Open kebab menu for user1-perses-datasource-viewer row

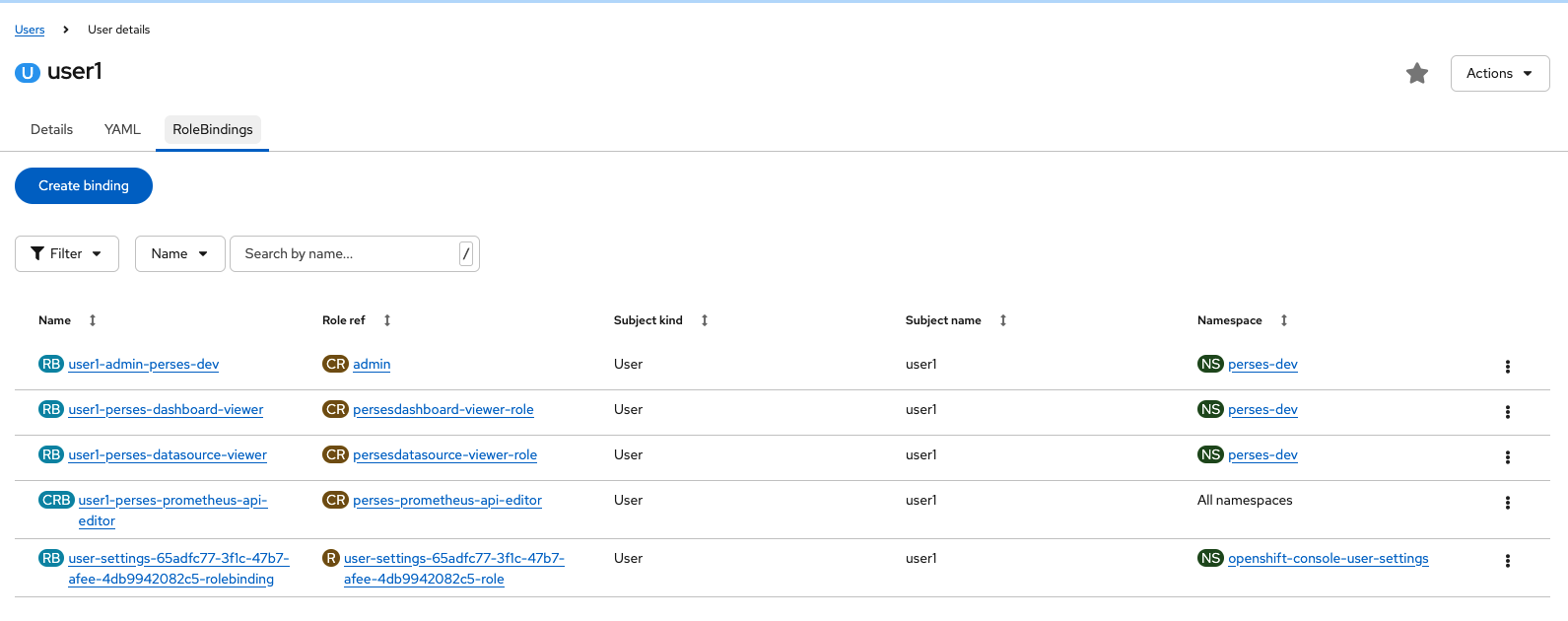tap(1507, 457)
